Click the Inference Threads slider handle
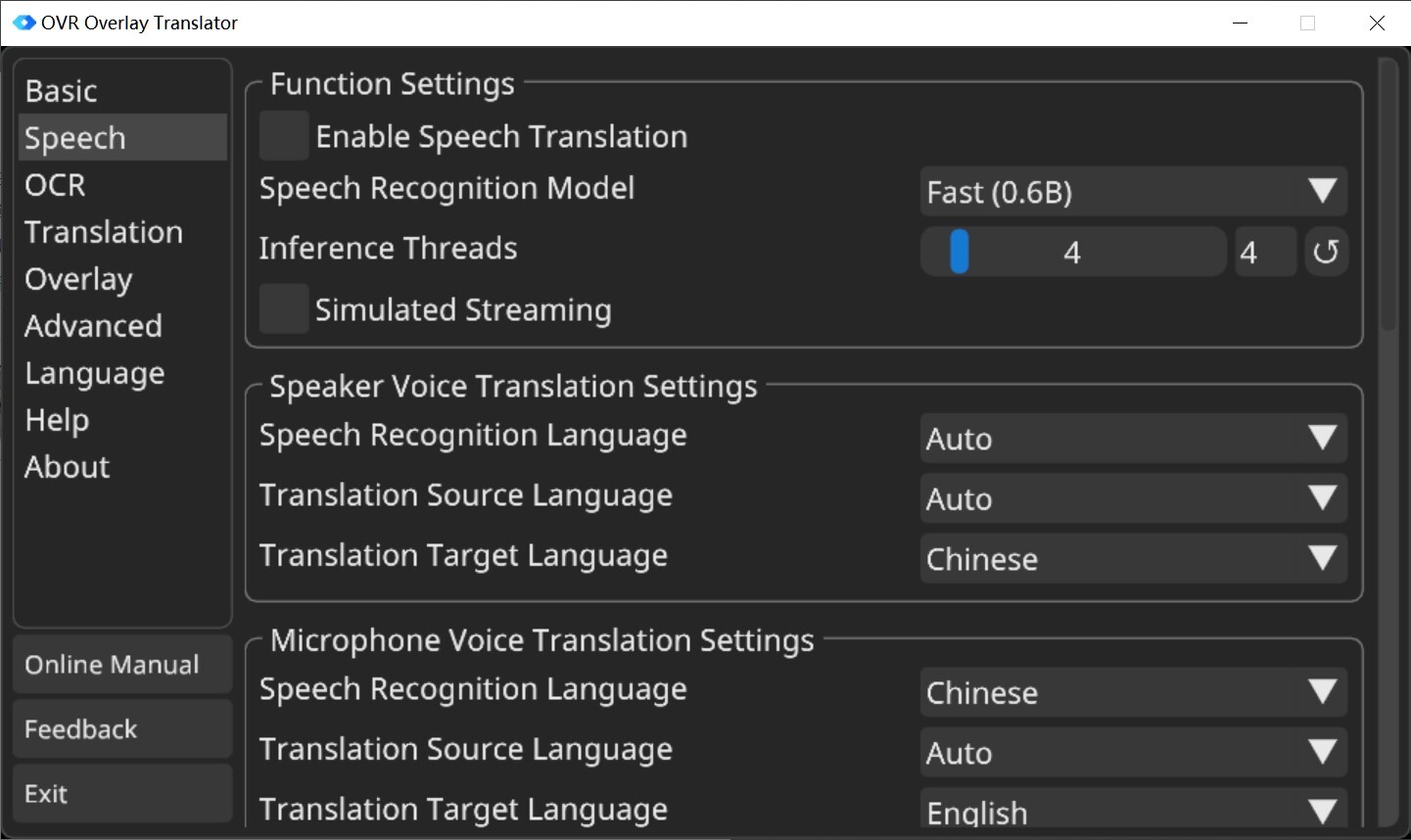Image resolution: width=1411 pixels, height=840 pixels. (960, 253)
